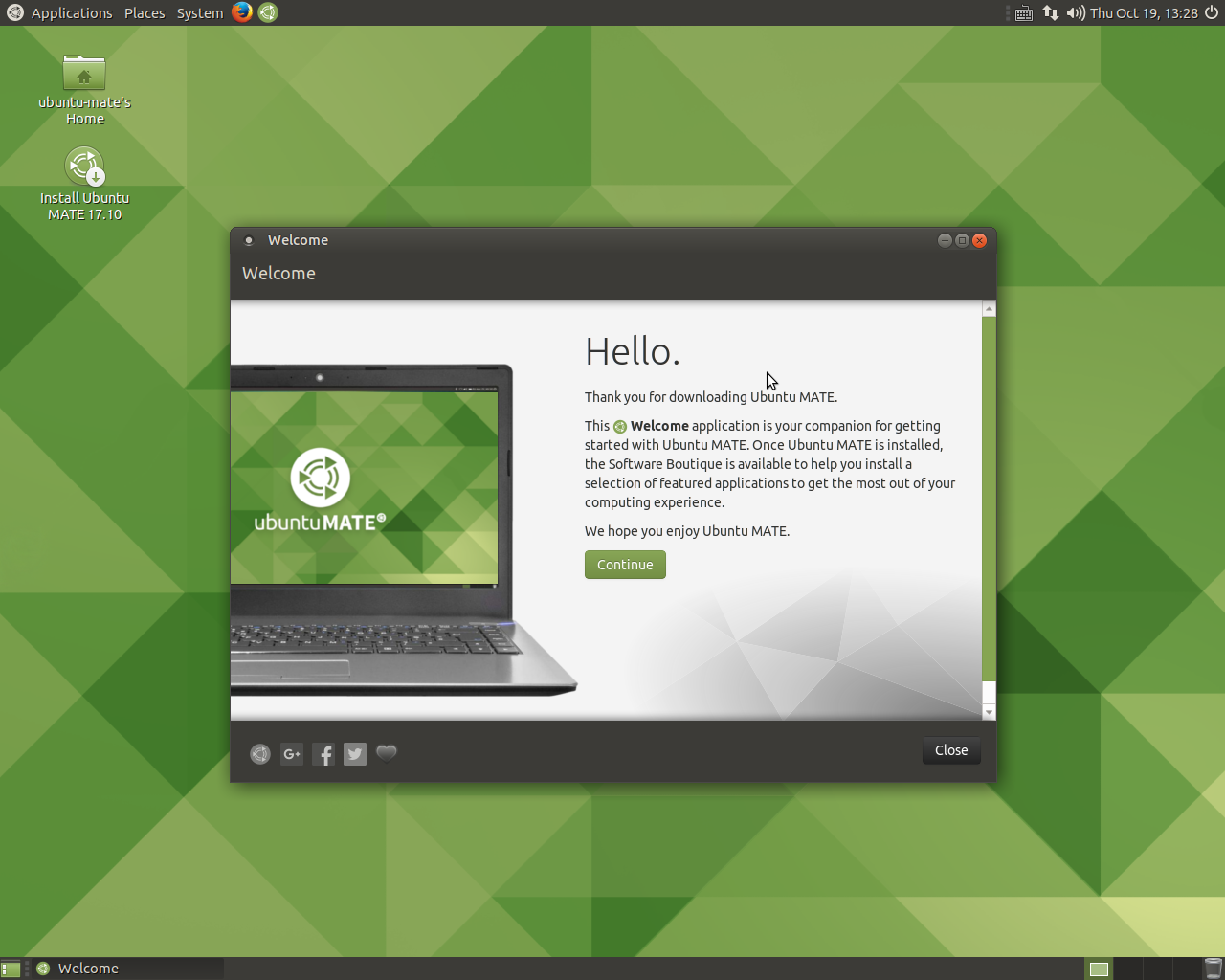Minimize the Welcome window
The width and height of the screenshot is (1225, 980).
click(945, 240)
